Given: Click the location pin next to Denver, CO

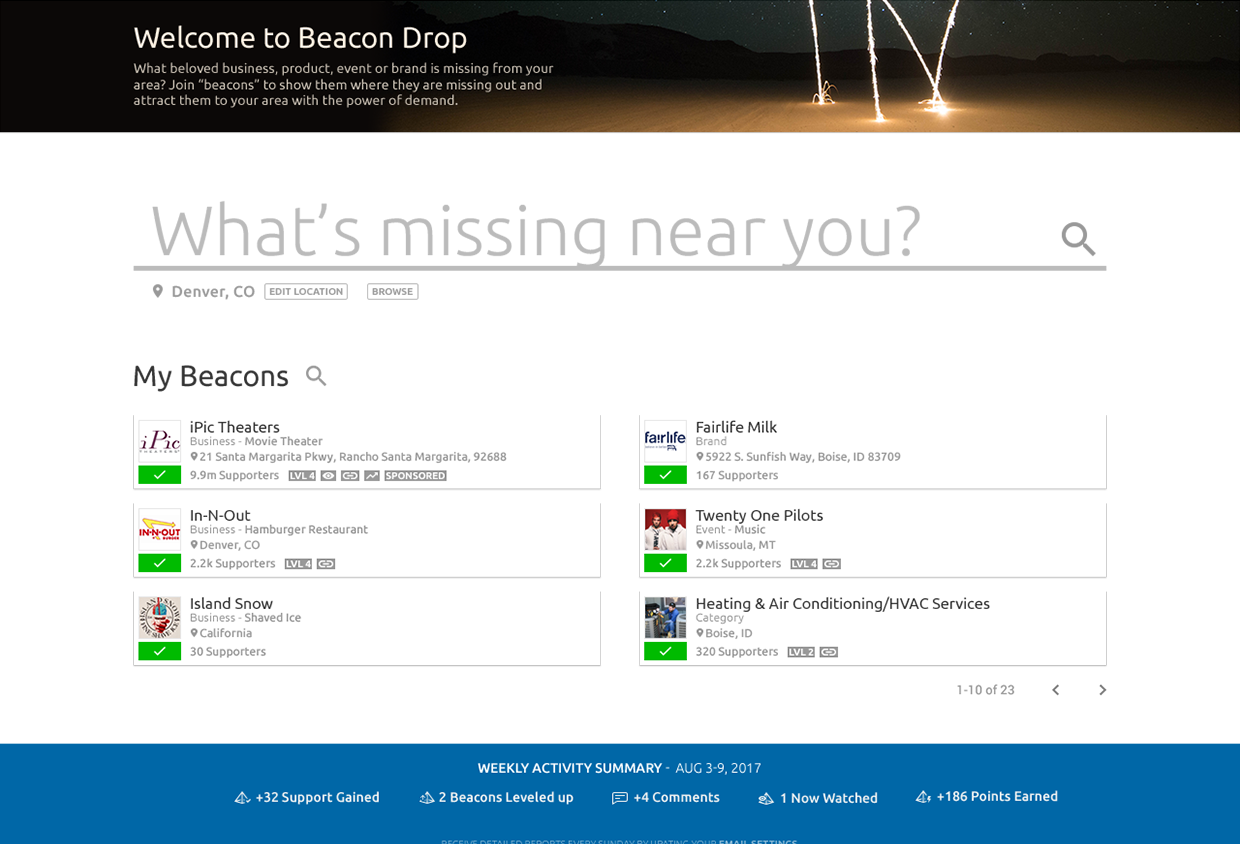Looking at the screenshot, I should [x=157, y=291].
